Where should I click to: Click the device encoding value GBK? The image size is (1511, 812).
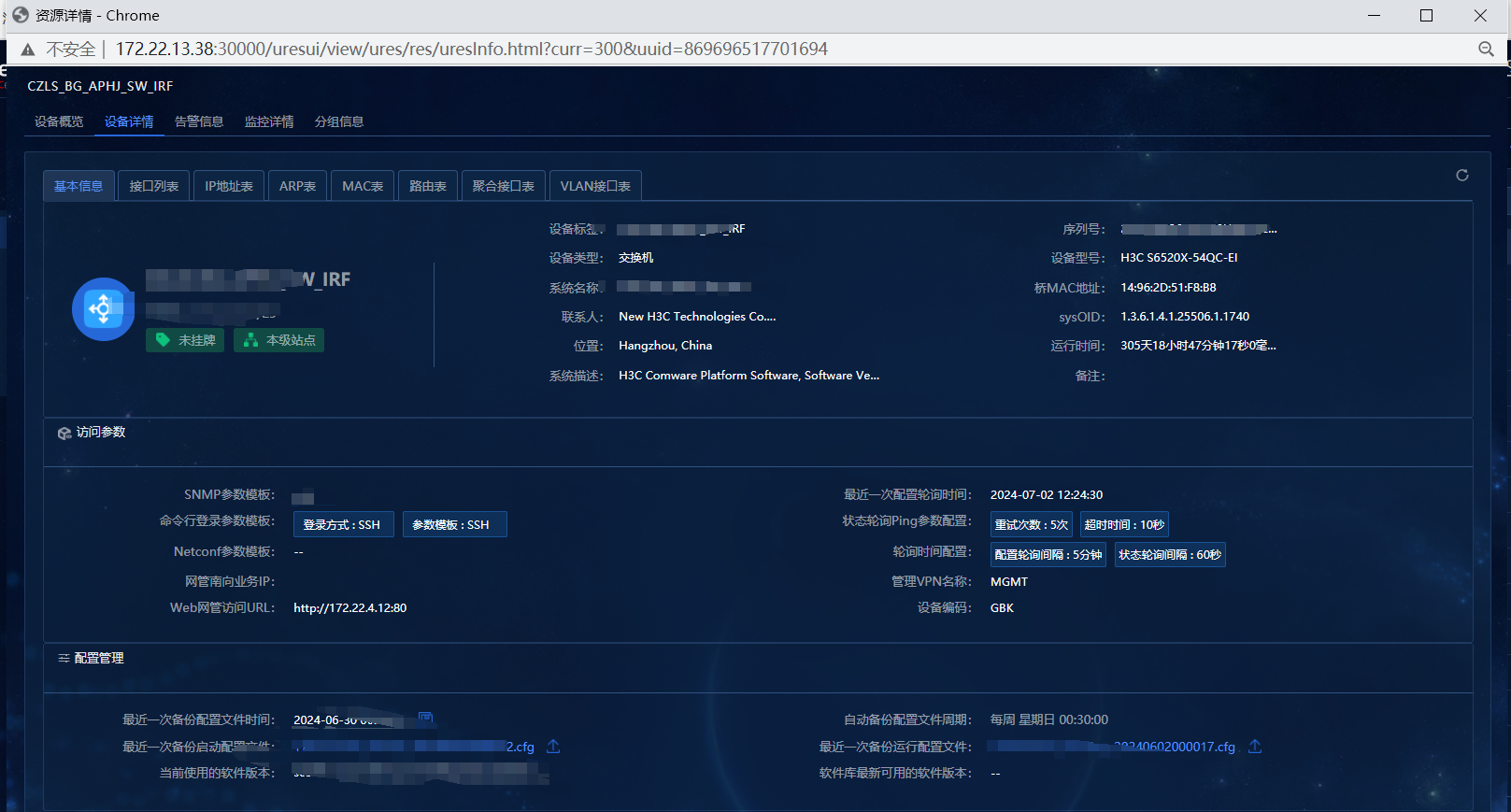point(1002,607)
